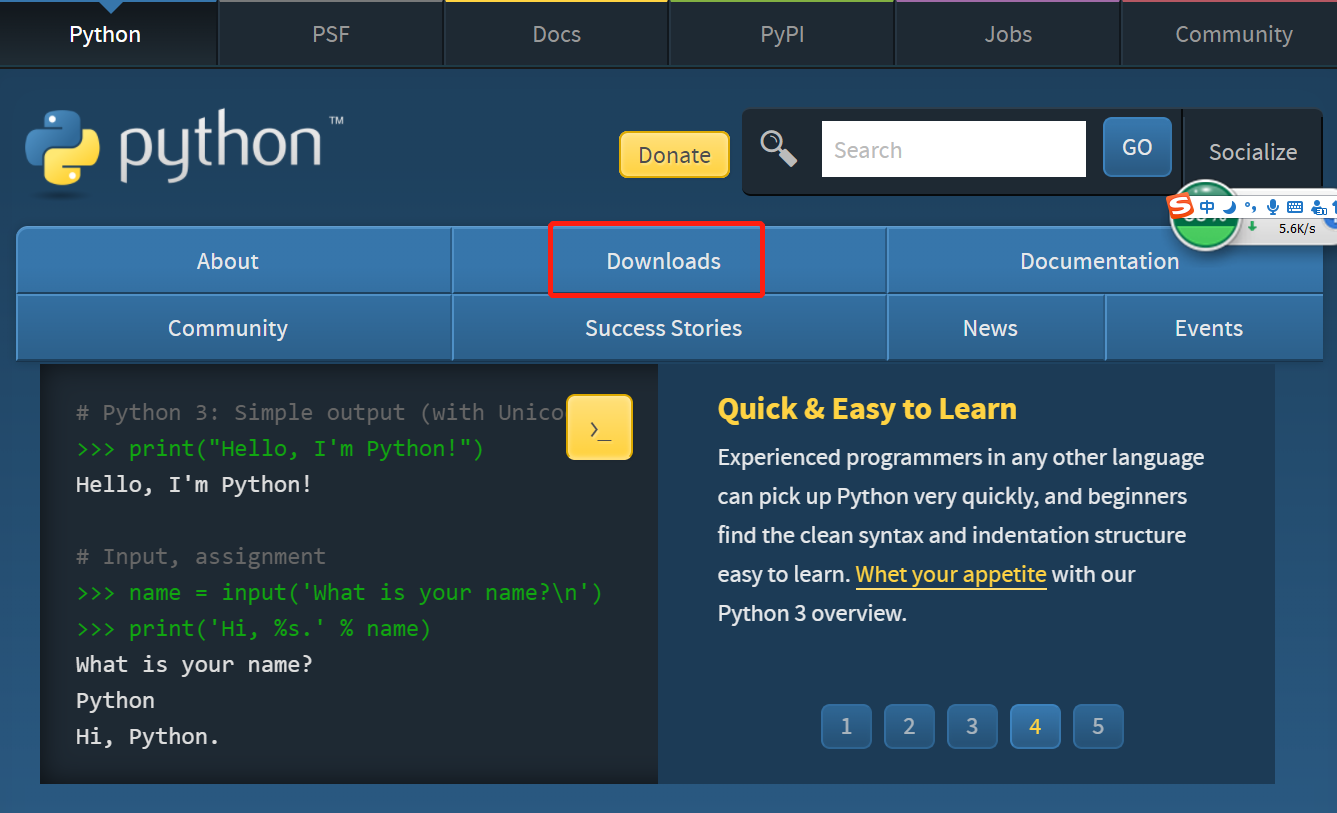Open the Documentation navigation menu

1099,260
